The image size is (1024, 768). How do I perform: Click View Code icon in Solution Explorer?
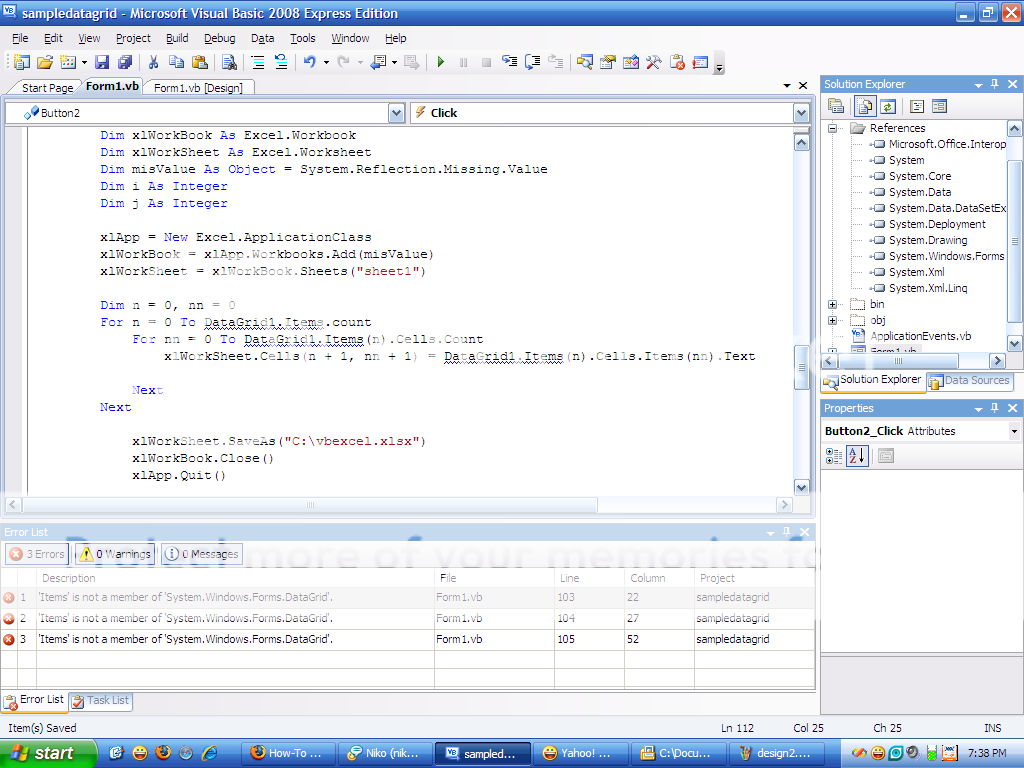(x=917, y=106)
